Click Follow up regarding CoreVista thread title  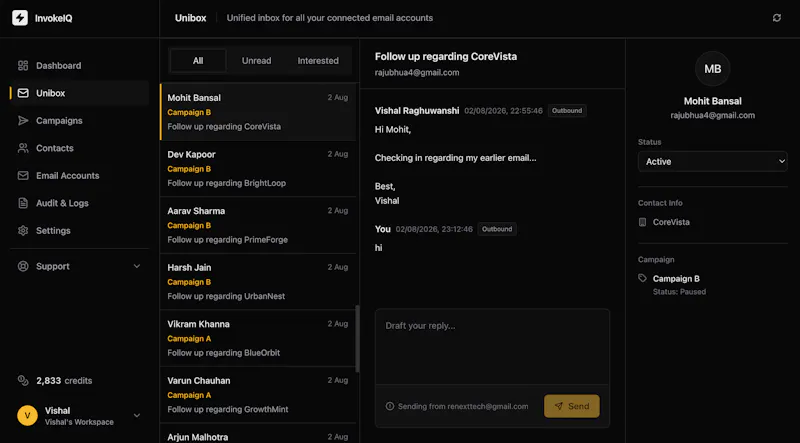[x=446, y=57]
